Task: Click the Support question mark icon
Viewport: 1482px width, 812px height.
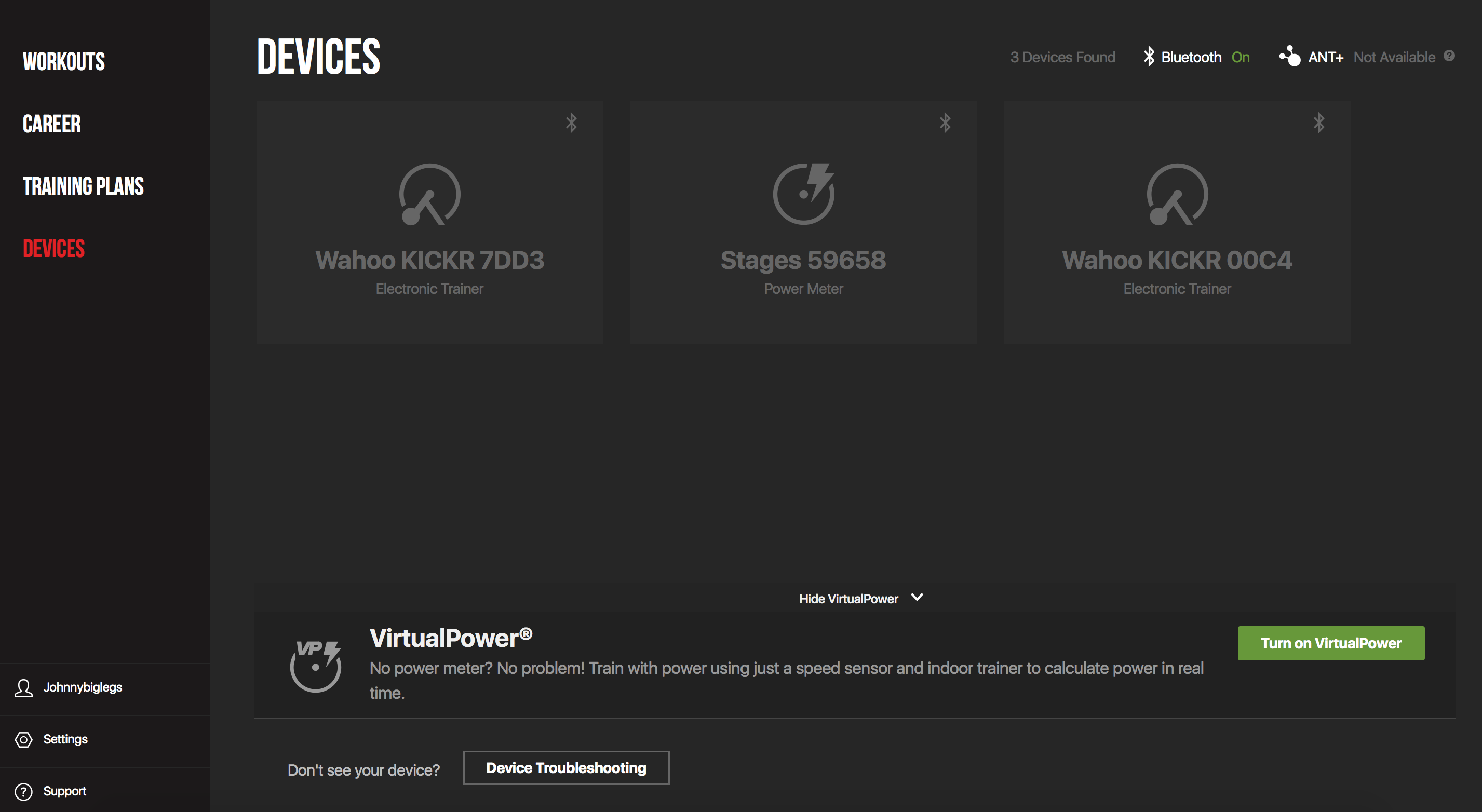Action: click(23, 791)
